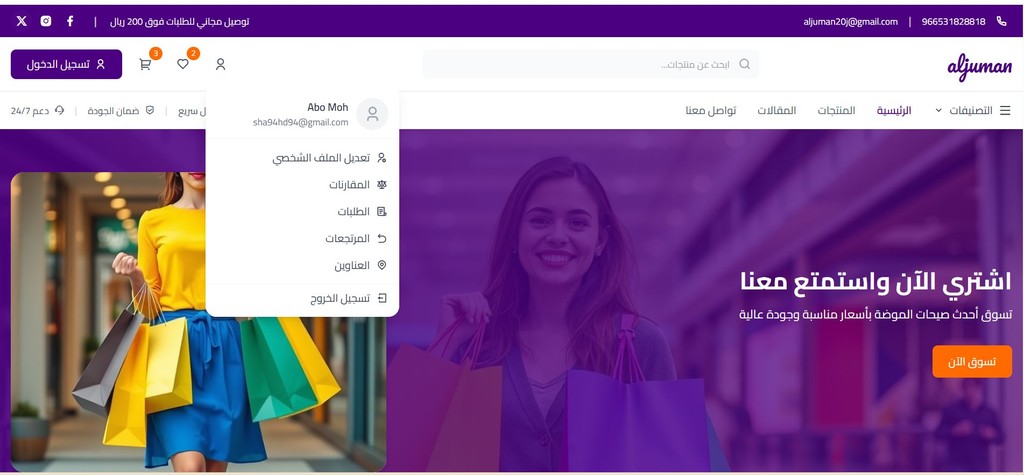This screenshot has height=475, width=1024.
Task: Click the aljuman logo
Action: (980, 67)
